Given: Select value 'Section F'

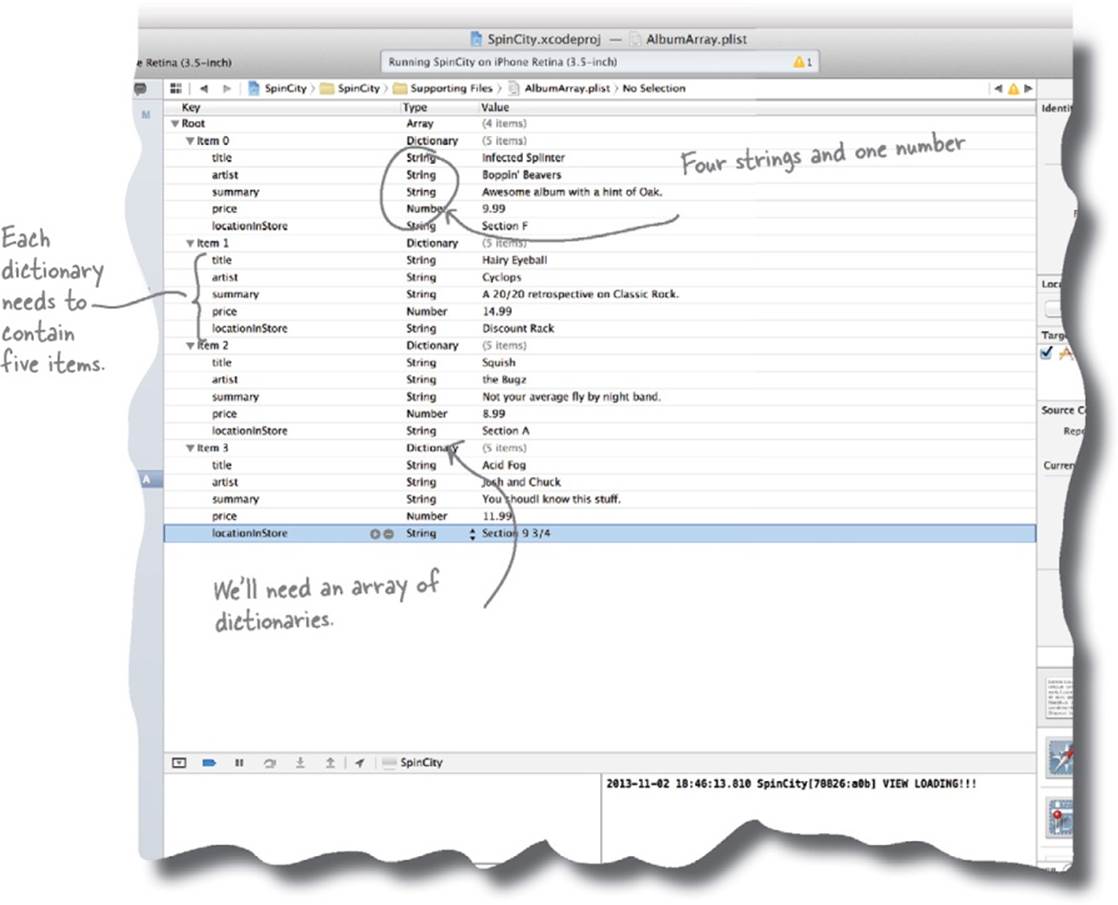Looking at the screenshot, I should [x=505, y=226].
